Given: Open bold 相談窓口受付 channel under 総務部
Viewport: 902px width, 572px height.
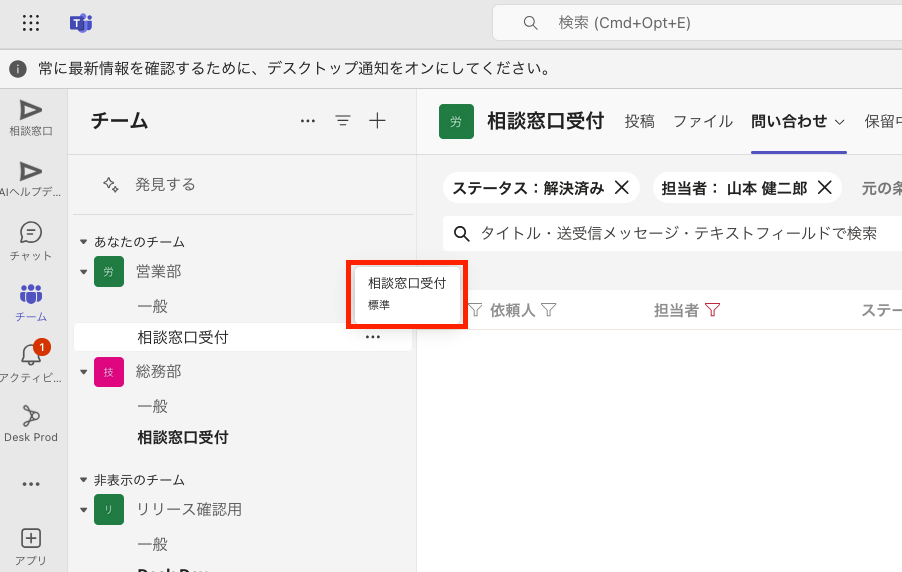Looking at the screenshot, I should (183, 437).
